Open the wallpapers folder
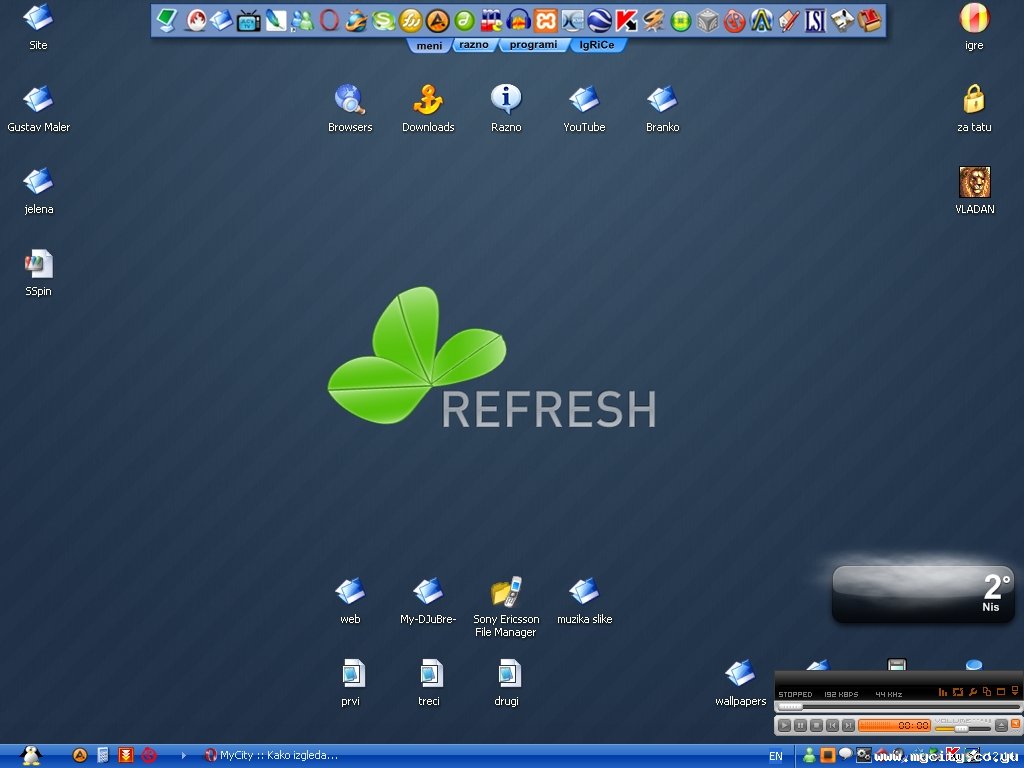 741,682
